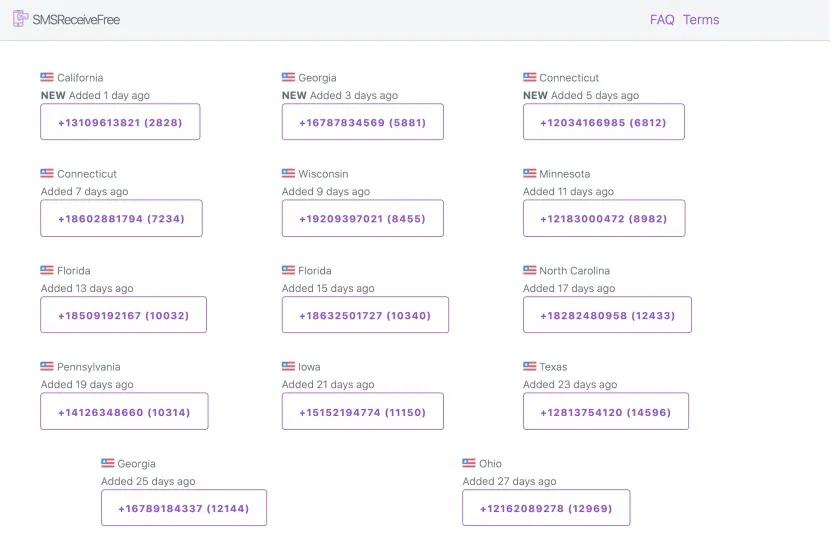The image size is (832, 542).
Task: Open the Terms page
Action: coord(701,20)
